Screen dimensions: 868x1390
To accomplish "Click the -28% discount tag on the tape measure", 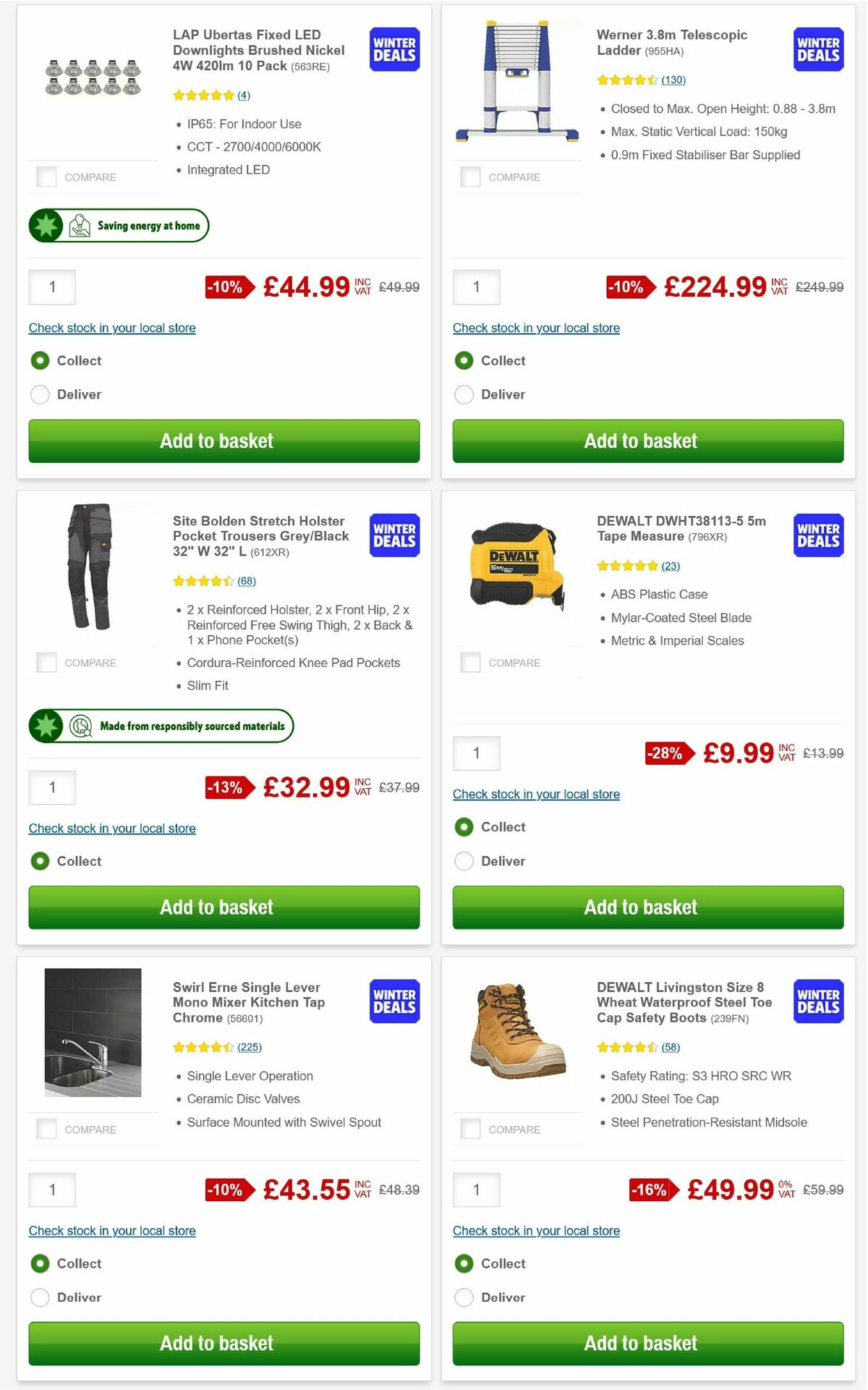I will coord(669,753).
